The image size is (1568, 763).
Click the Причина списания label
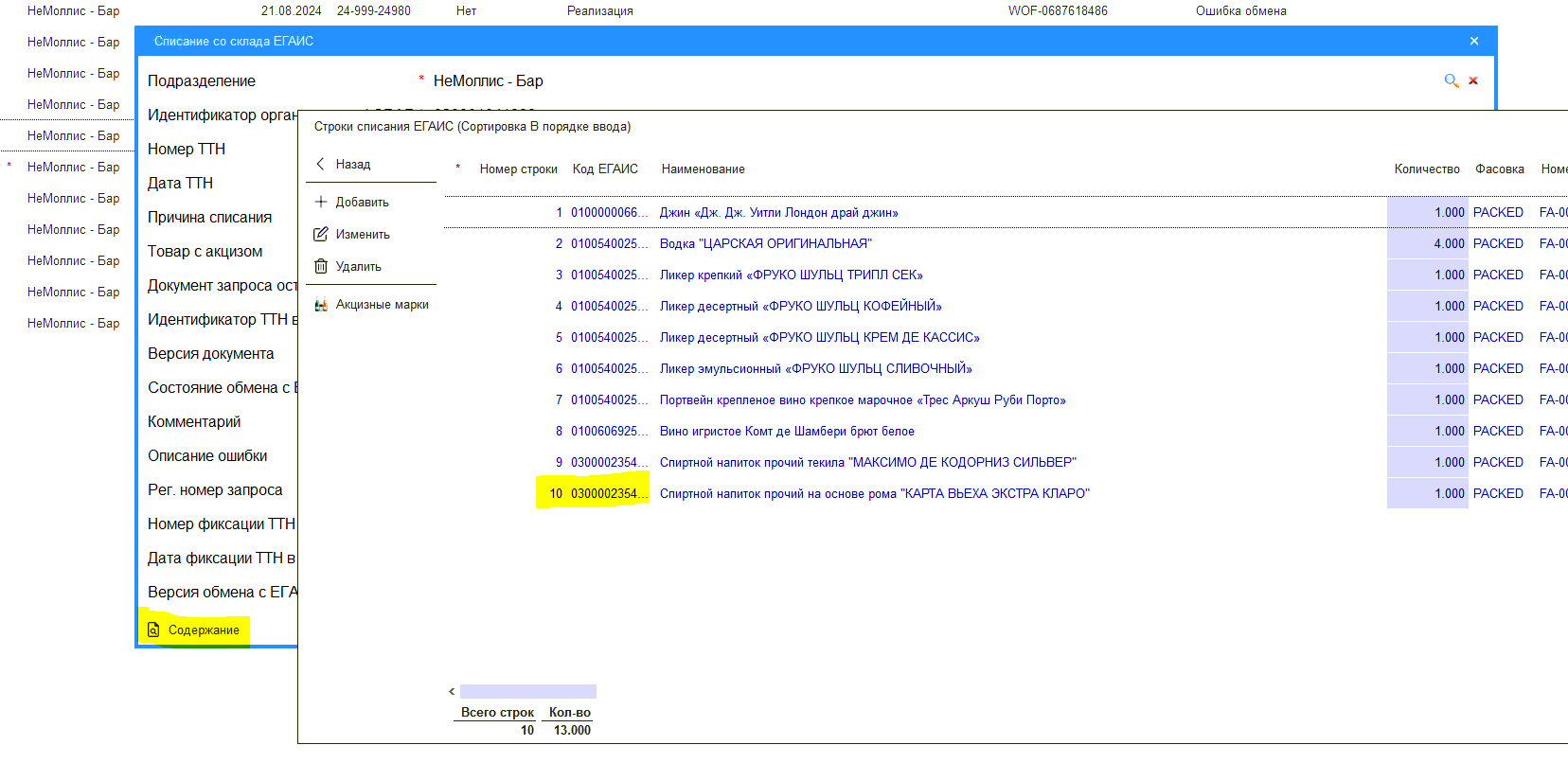[209, 218]
